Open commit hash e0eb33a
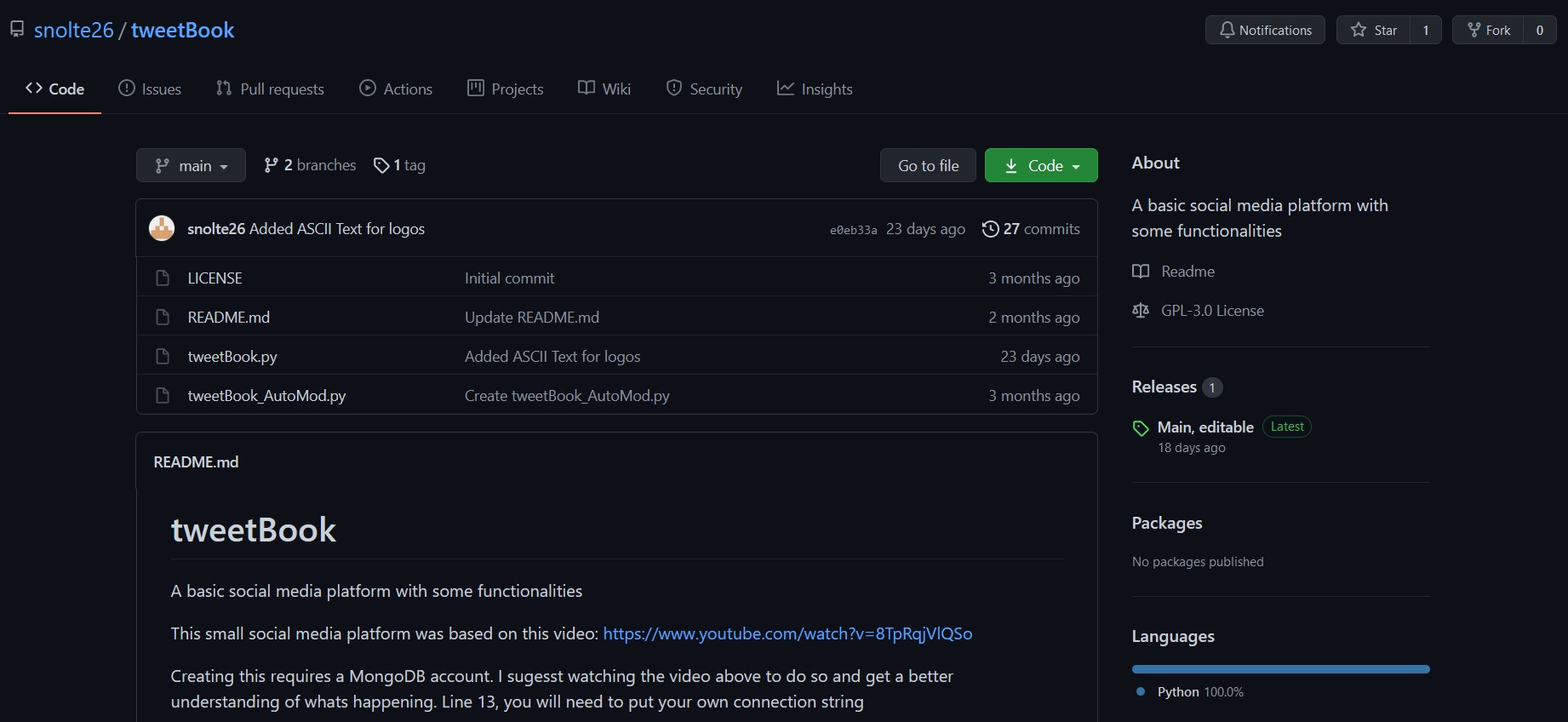 pos(853,230)
